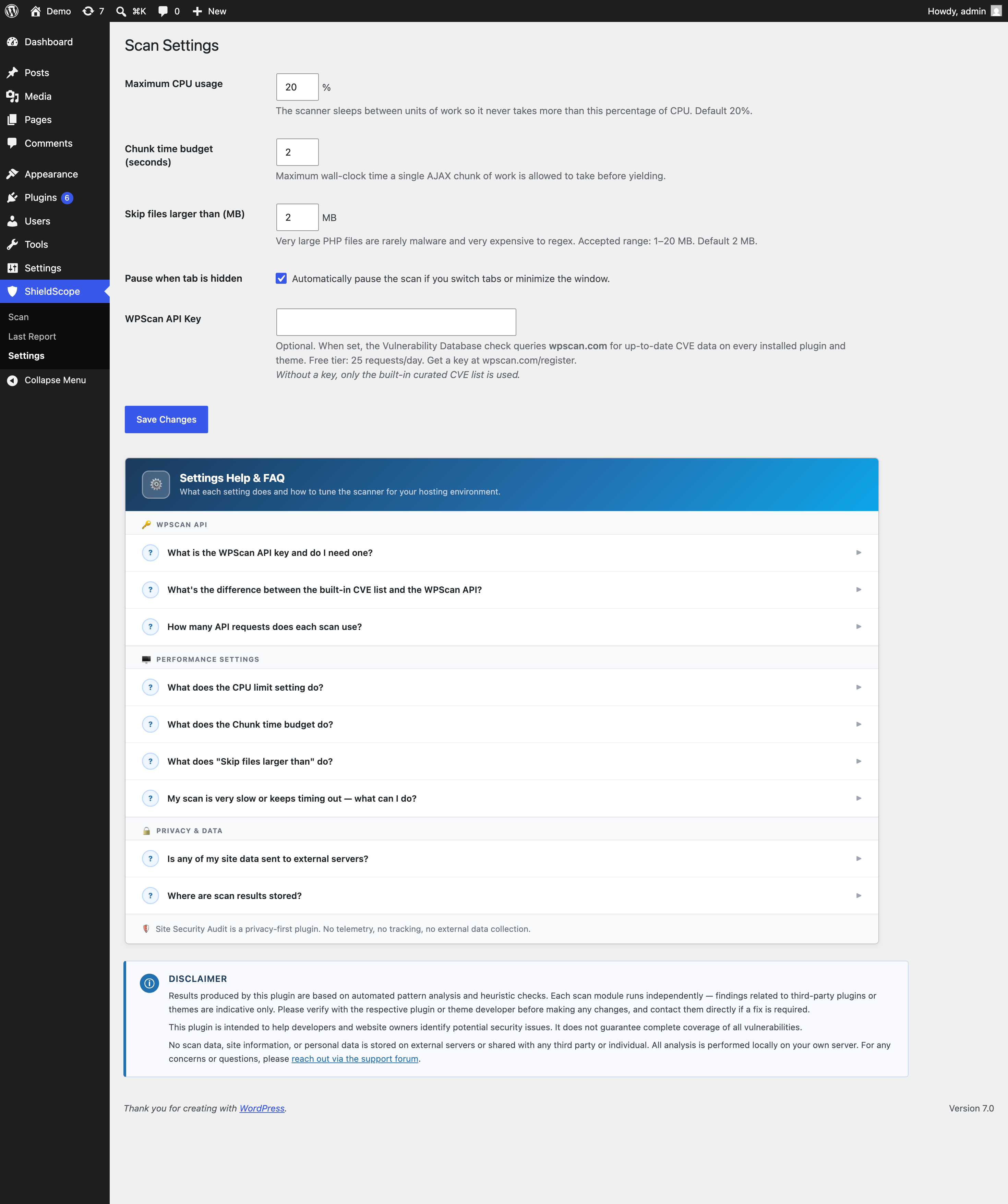Screen dimensions: 1008x1204
Task: Open the Demo site name link
Action: pos(59,11)
